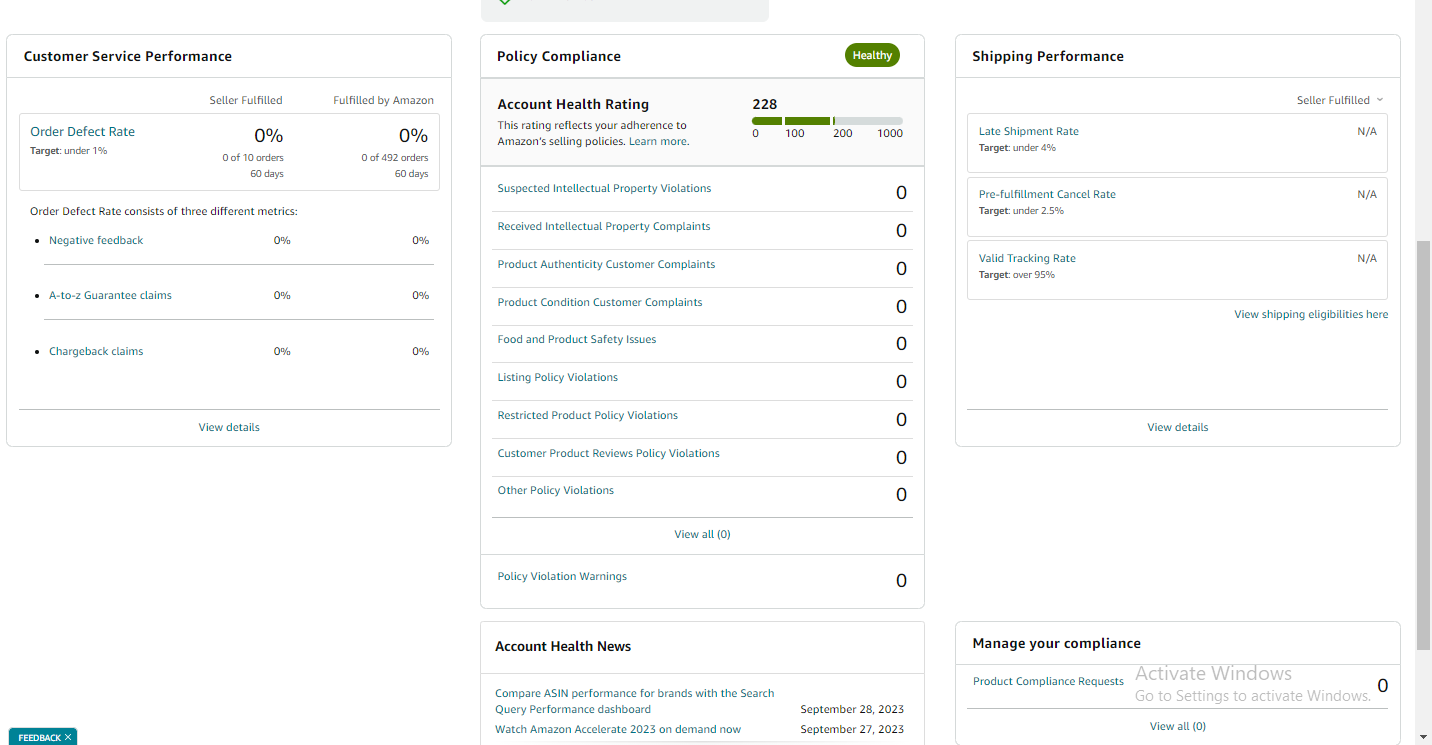The image size is (1432, 745).
Task: Expand the Seller Fulfilled dropdown in Shipping Performance
Action: coord(1340,100)
